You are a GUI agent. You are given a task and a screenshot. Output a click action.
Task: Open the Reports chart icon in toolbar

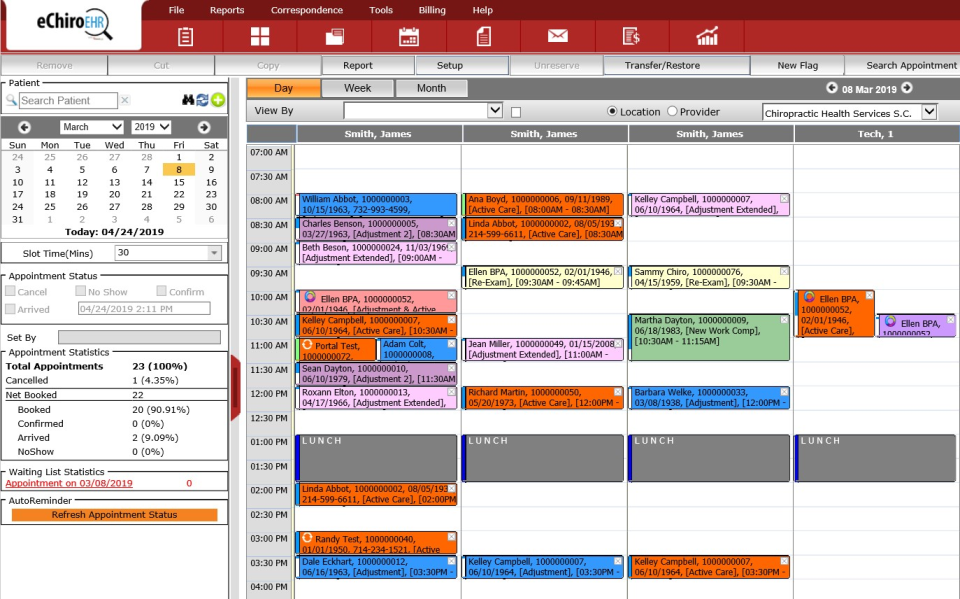pos(708,35)
